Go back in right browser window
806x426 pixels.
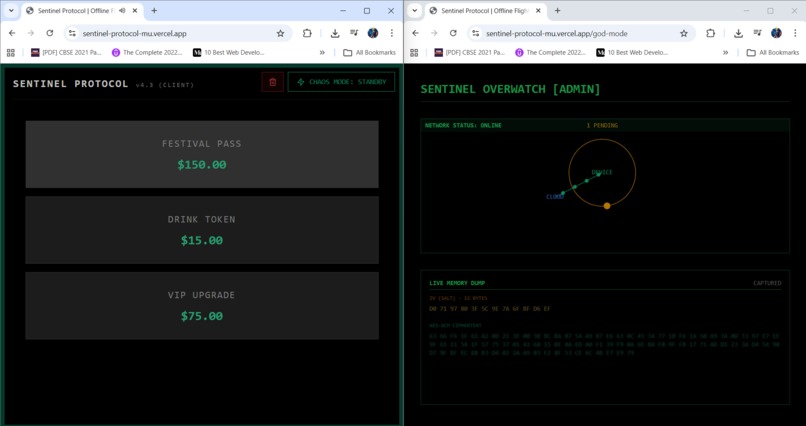[x=416, y=33]
